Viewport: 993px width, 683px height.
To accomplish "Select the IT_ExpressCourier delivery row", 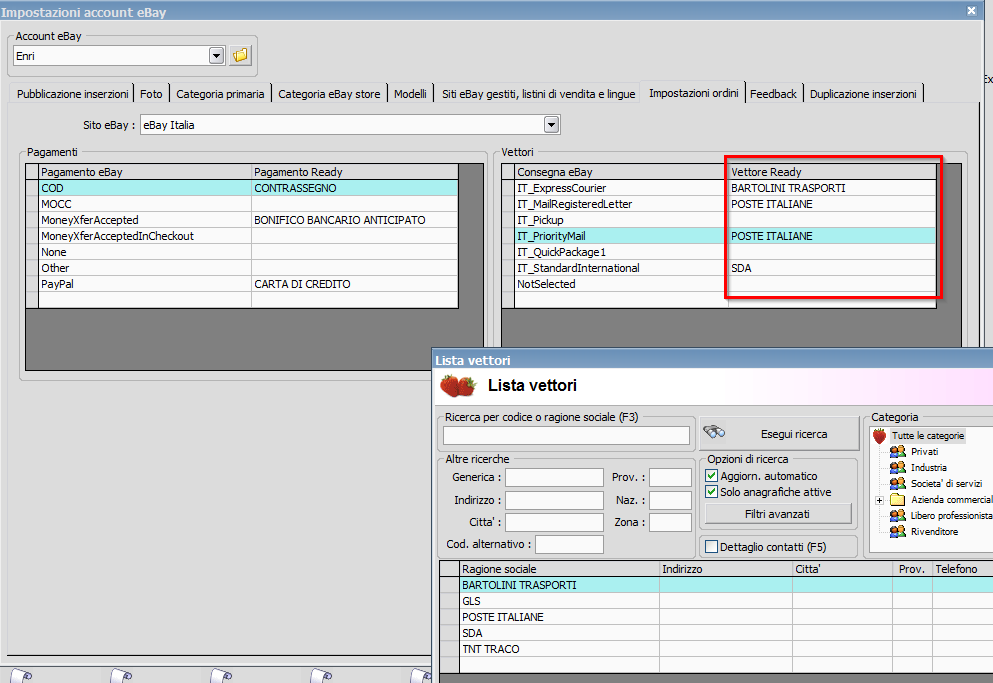I will click(x=719, y=188).
